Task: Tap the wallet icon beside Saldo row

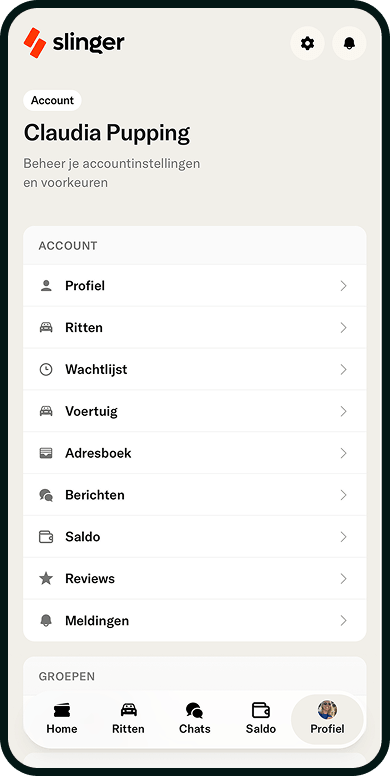Action: [x=46, y=536]
